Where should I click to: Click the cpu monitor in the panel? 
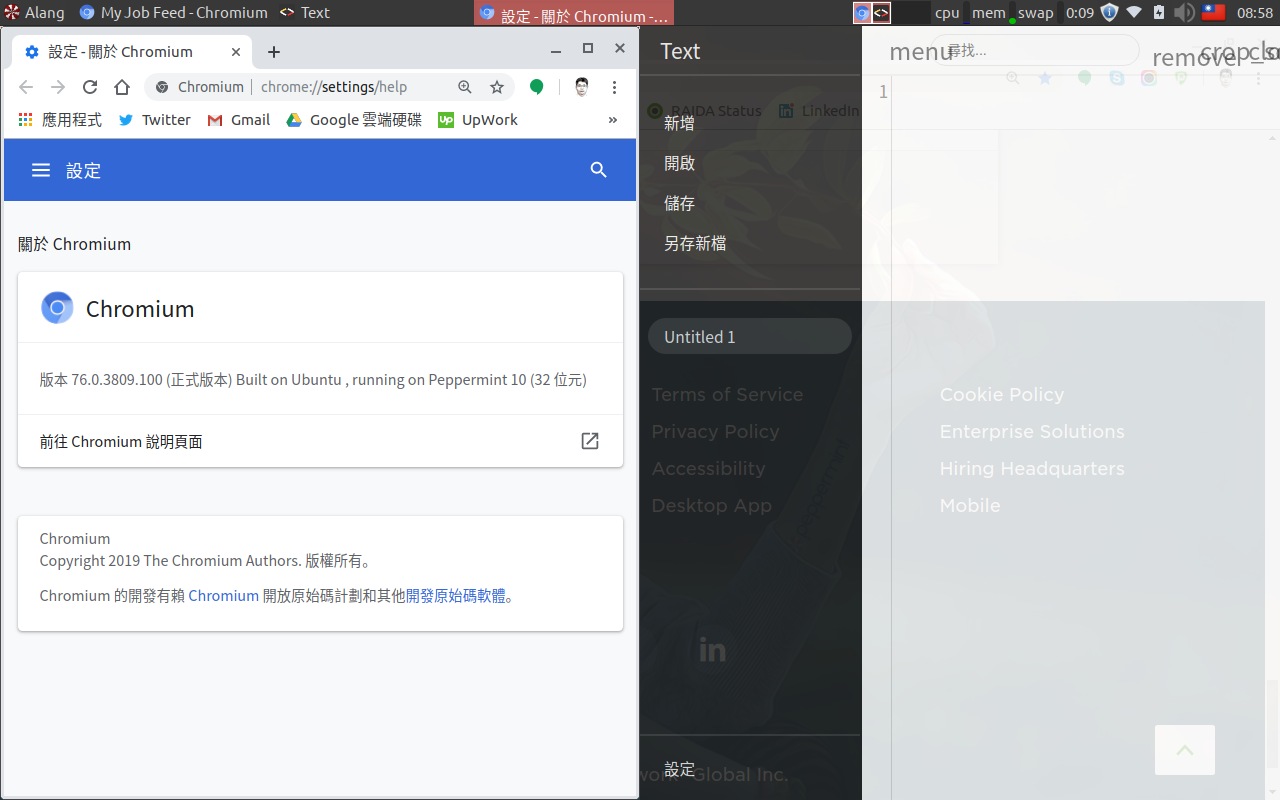946,13
